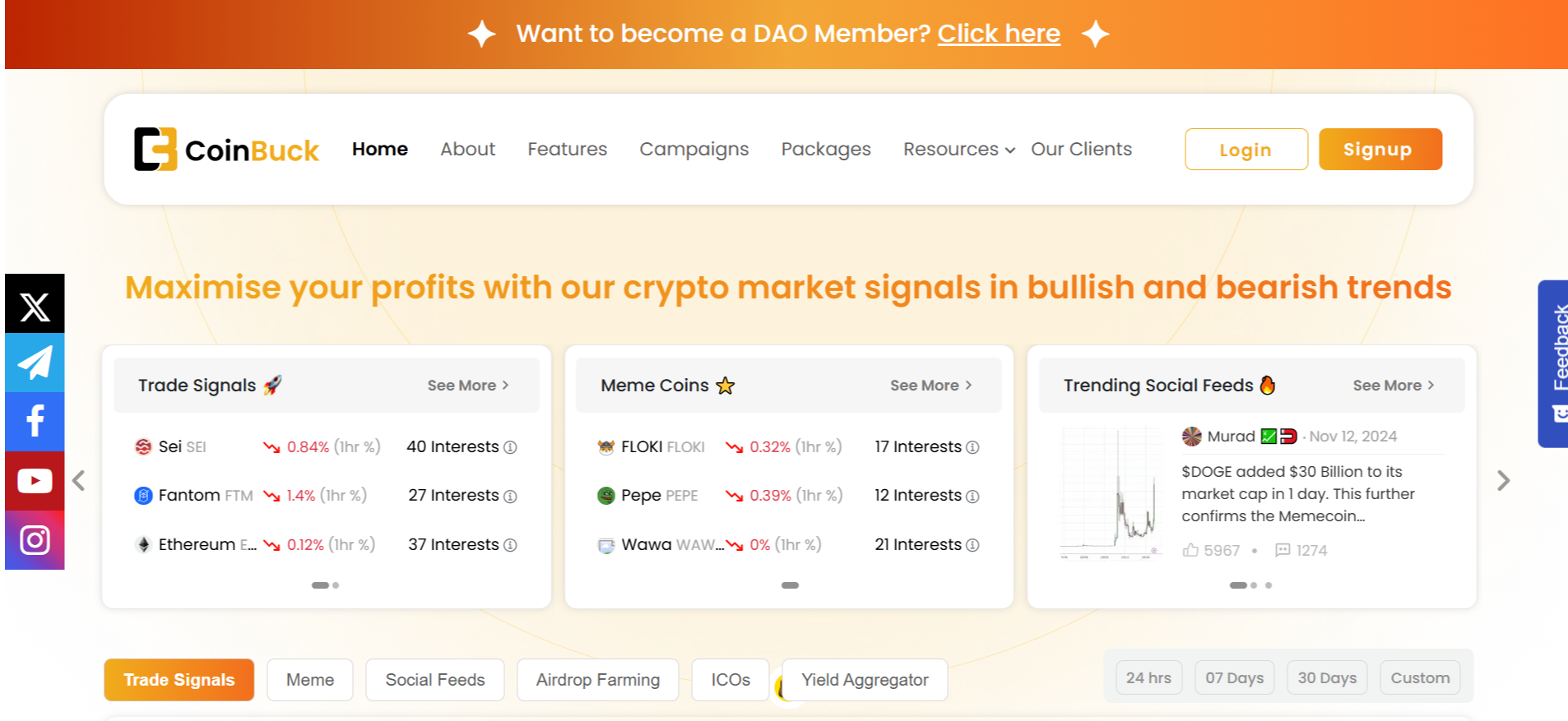Screen dimensions: 1568x721
Task: Open the Instagram social icon
Action: 35,540
